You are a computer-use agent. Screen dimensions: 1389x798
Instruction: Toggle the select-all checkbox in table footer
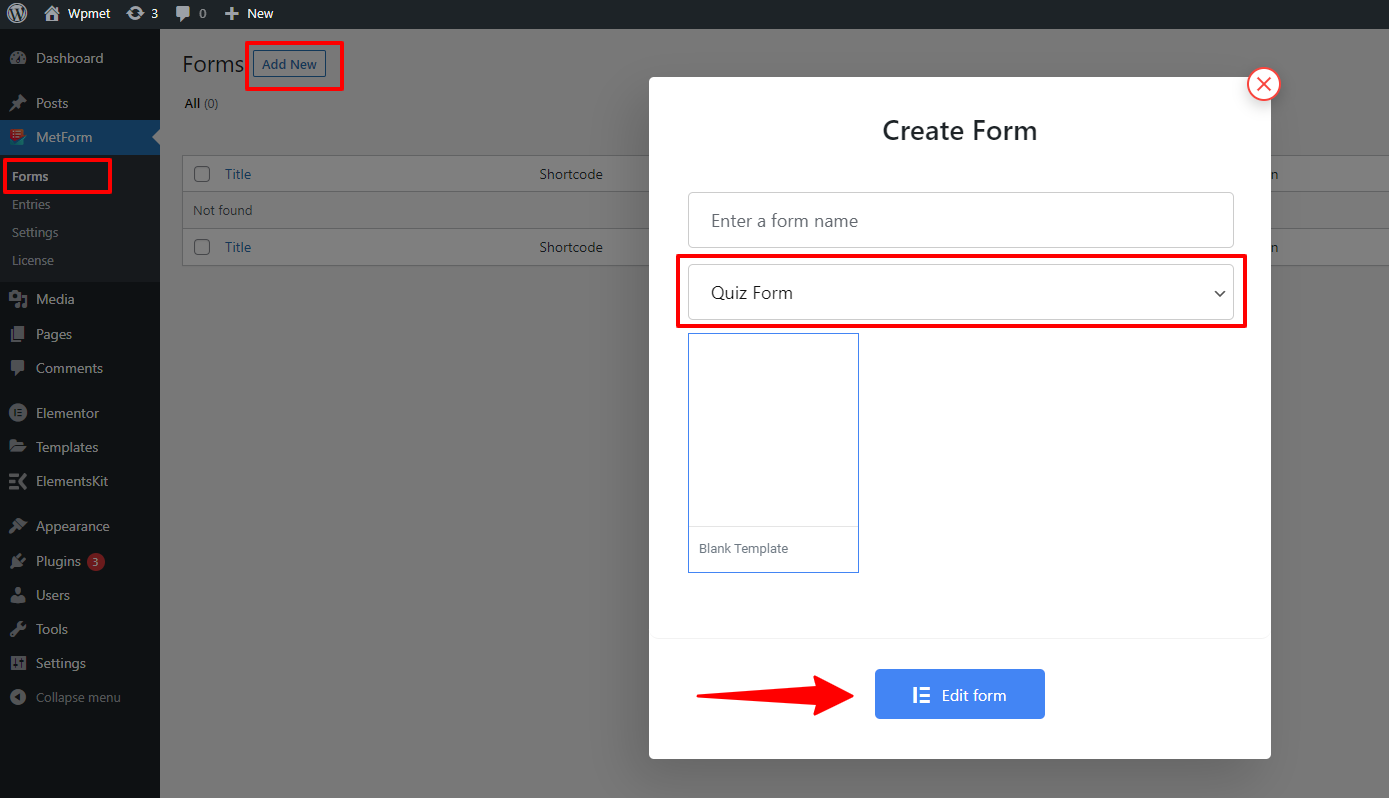202,247
